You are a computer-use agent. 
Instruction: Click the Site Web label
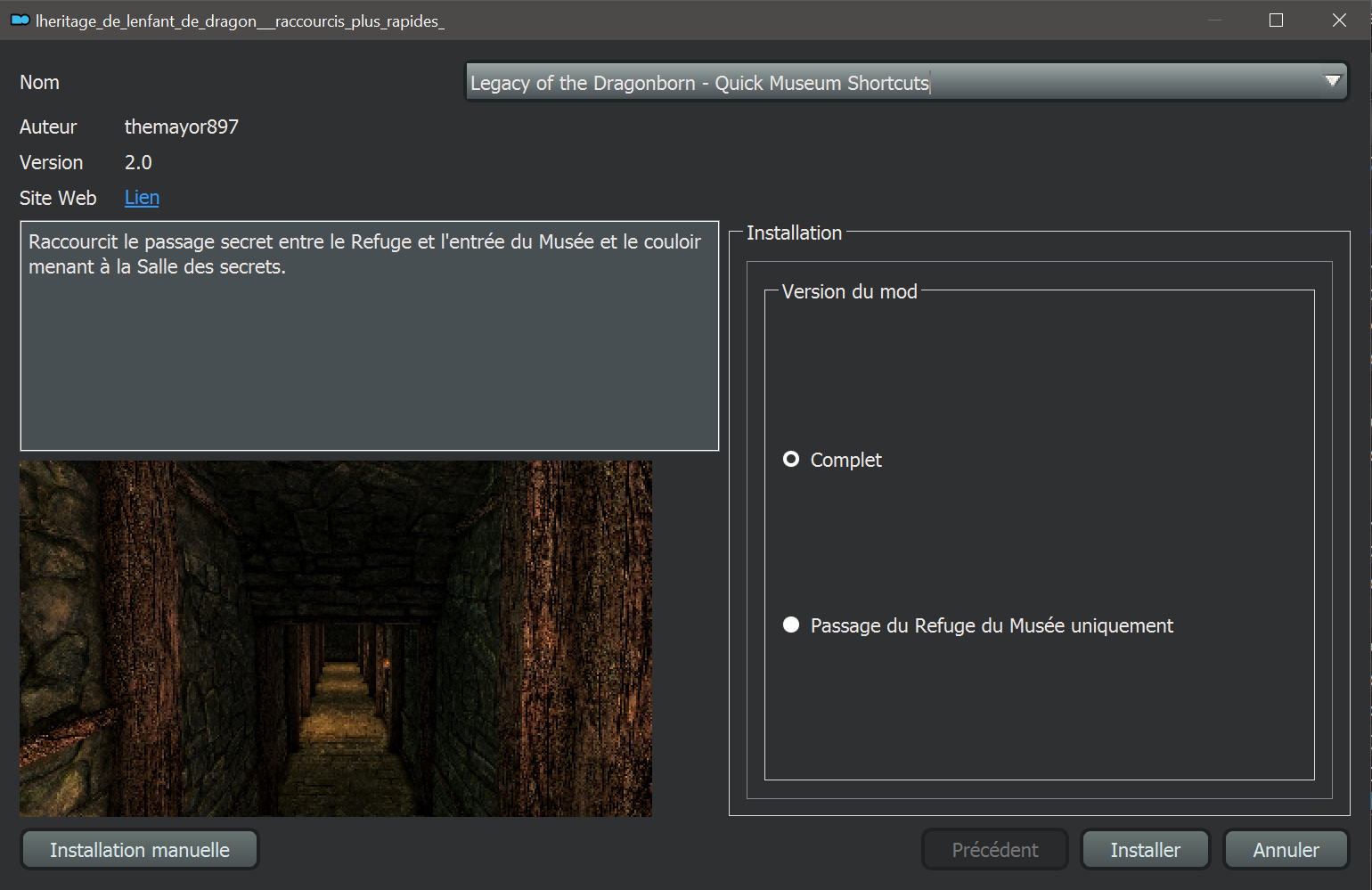58,198
